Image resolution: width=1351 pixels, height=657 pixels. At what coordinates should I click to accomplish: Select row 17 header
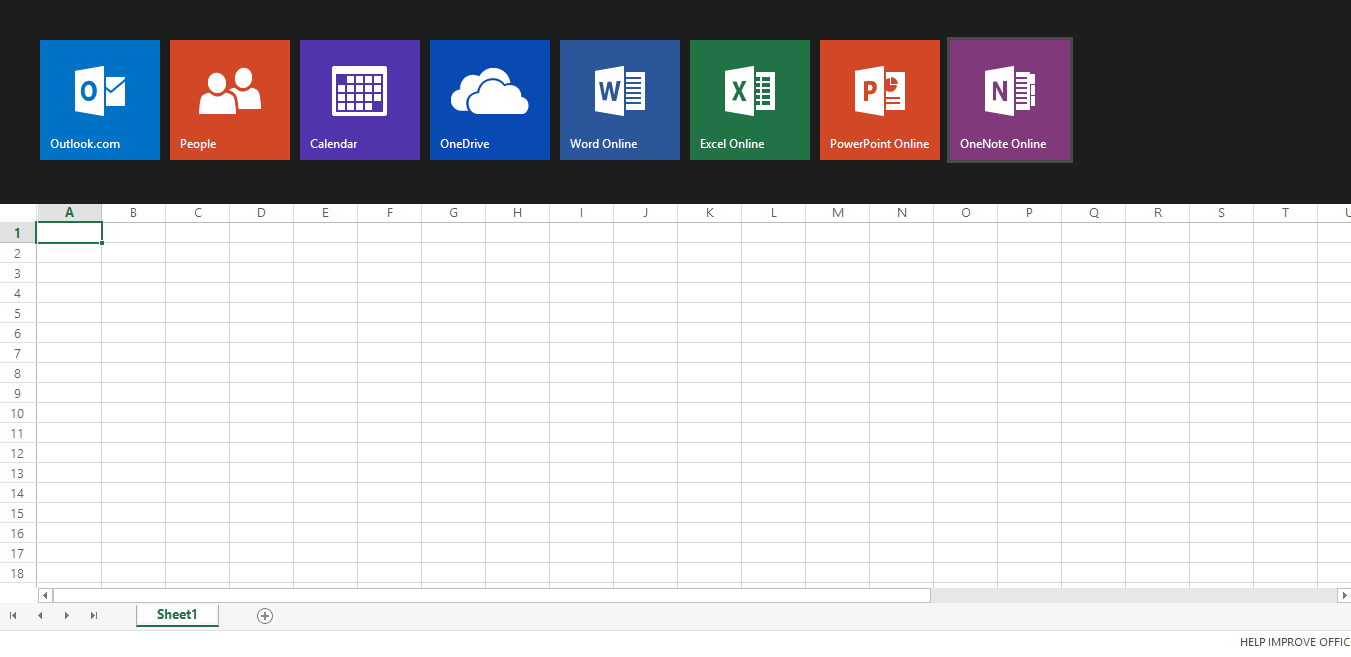pos(18,553)
